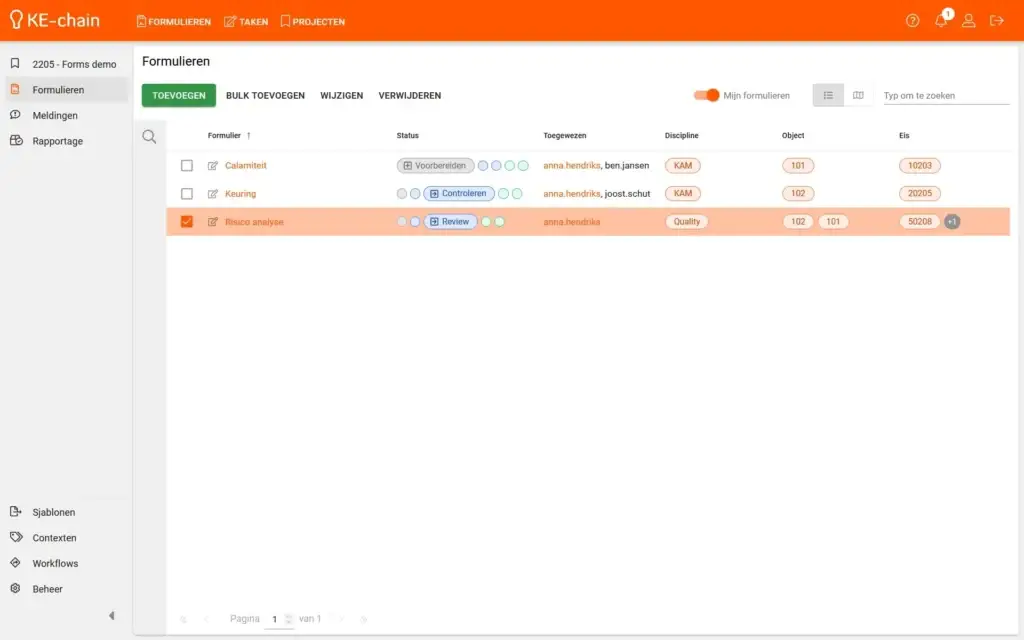
Task: Switch to list view icon
Action: click(x=828, y=96)
